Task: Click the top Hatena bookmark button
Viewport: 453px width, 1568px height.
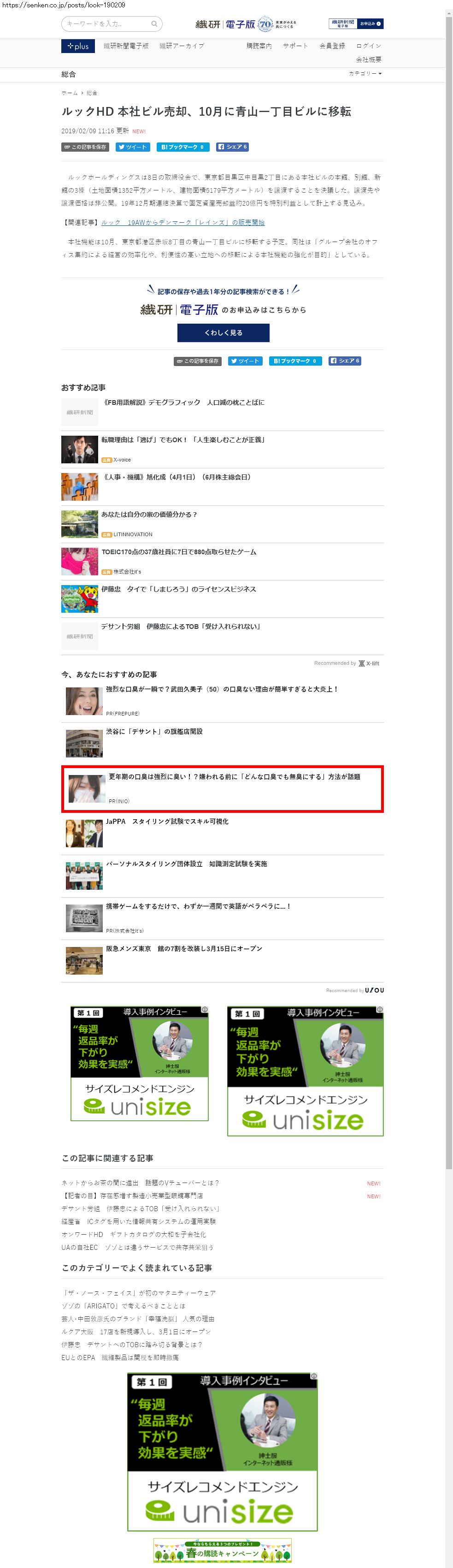Action: pos(183,147)
